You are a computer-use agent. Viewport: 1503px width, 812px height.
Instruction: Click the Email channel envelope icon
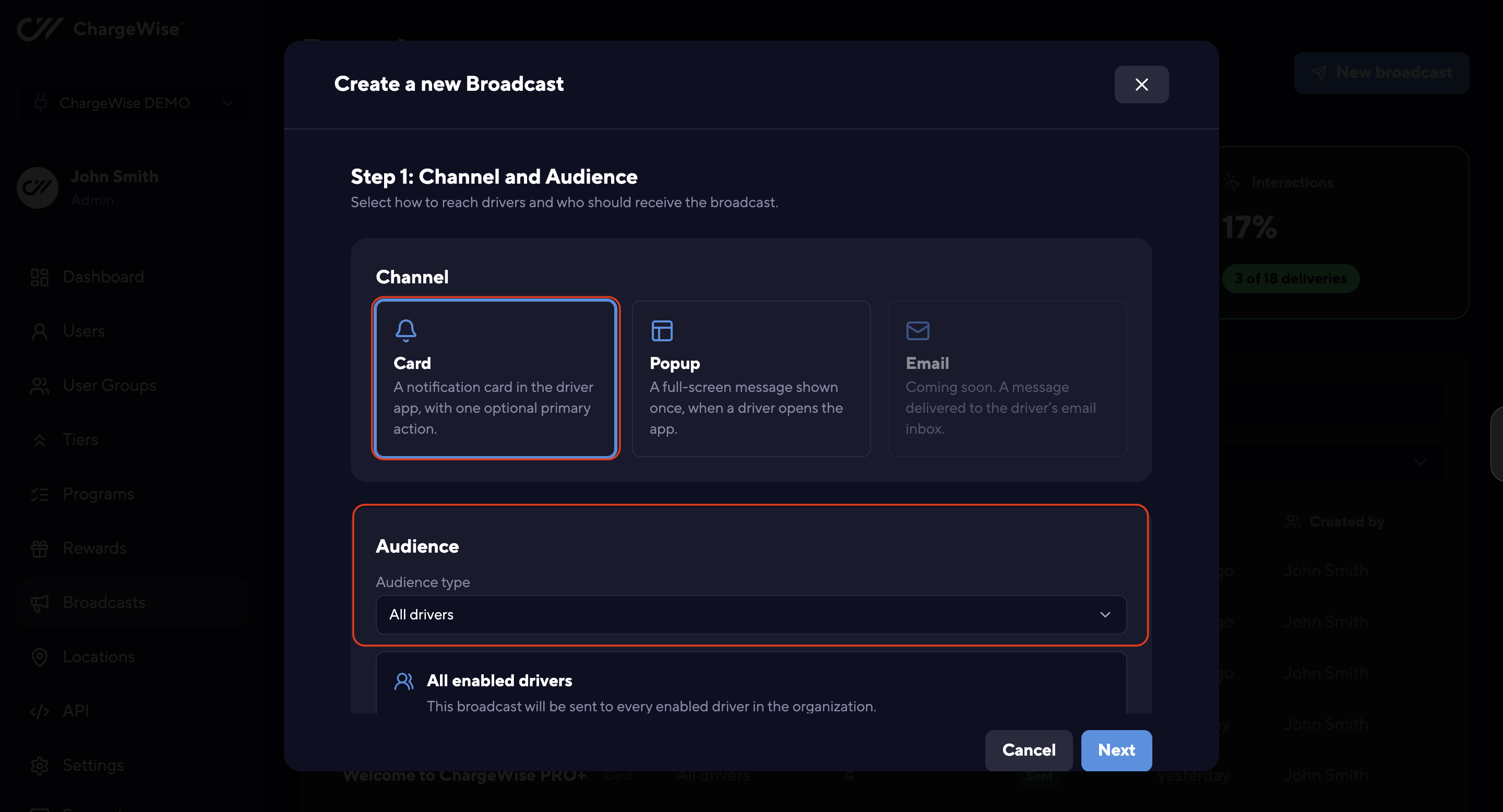[x=917, y=331]
